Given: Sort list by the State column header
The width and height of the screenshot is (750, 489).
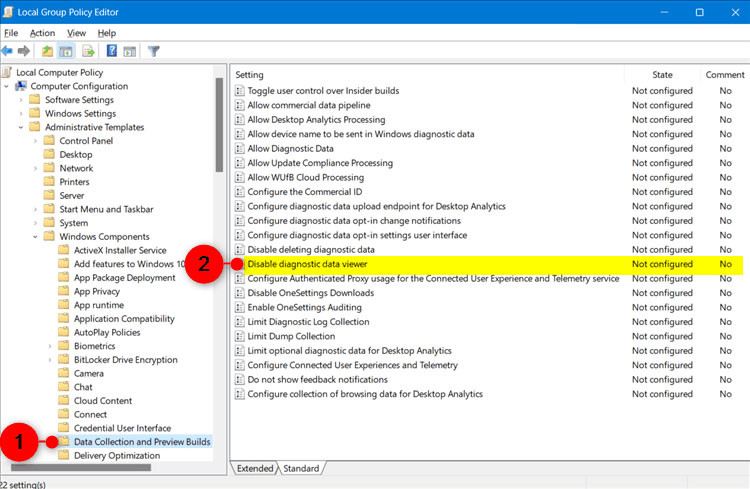Looking at the screenshot, I should point(662,75).
